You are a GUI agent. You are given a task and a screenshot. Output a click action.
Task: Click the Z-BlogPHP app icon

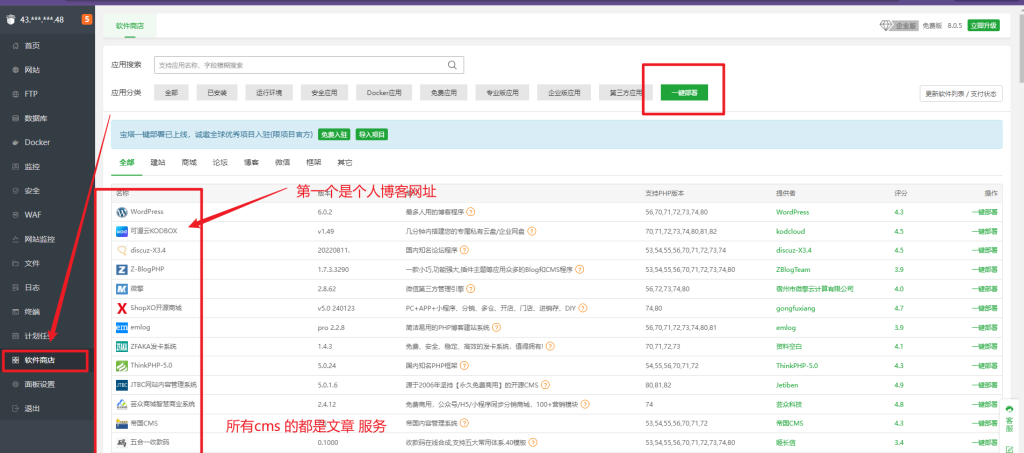click(122, 269)
